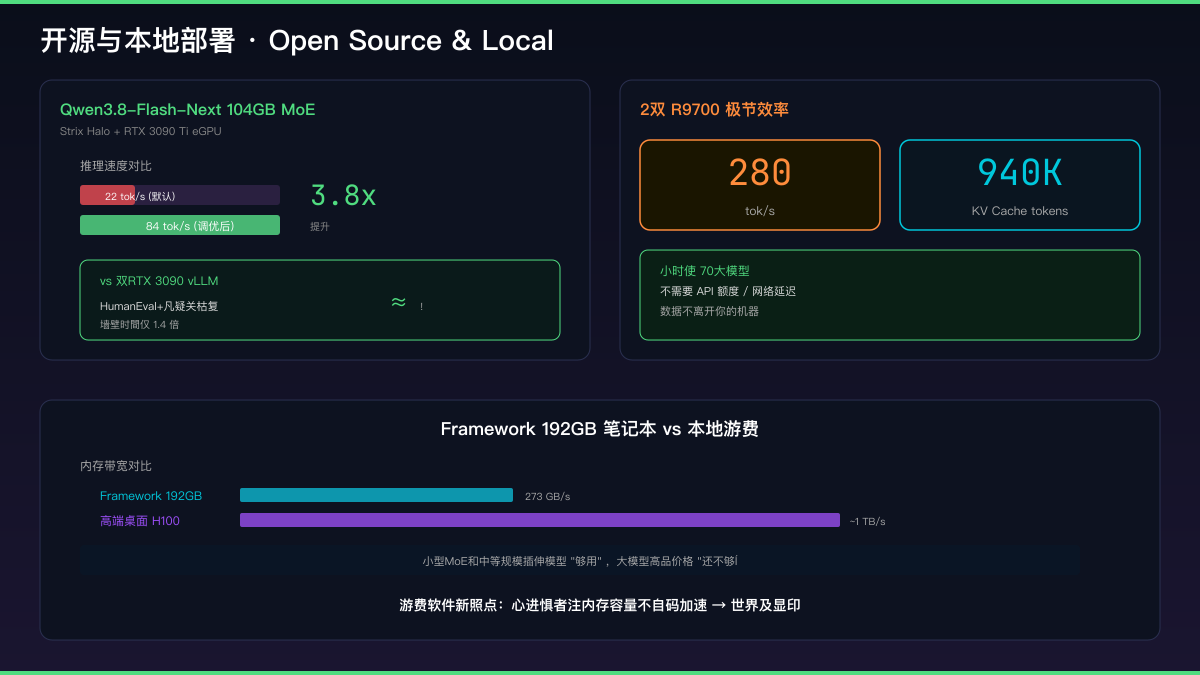
Task: Click the green '84 tok/s (调优后)' bar
Action: pyautogui.click(x=180, y=225)
